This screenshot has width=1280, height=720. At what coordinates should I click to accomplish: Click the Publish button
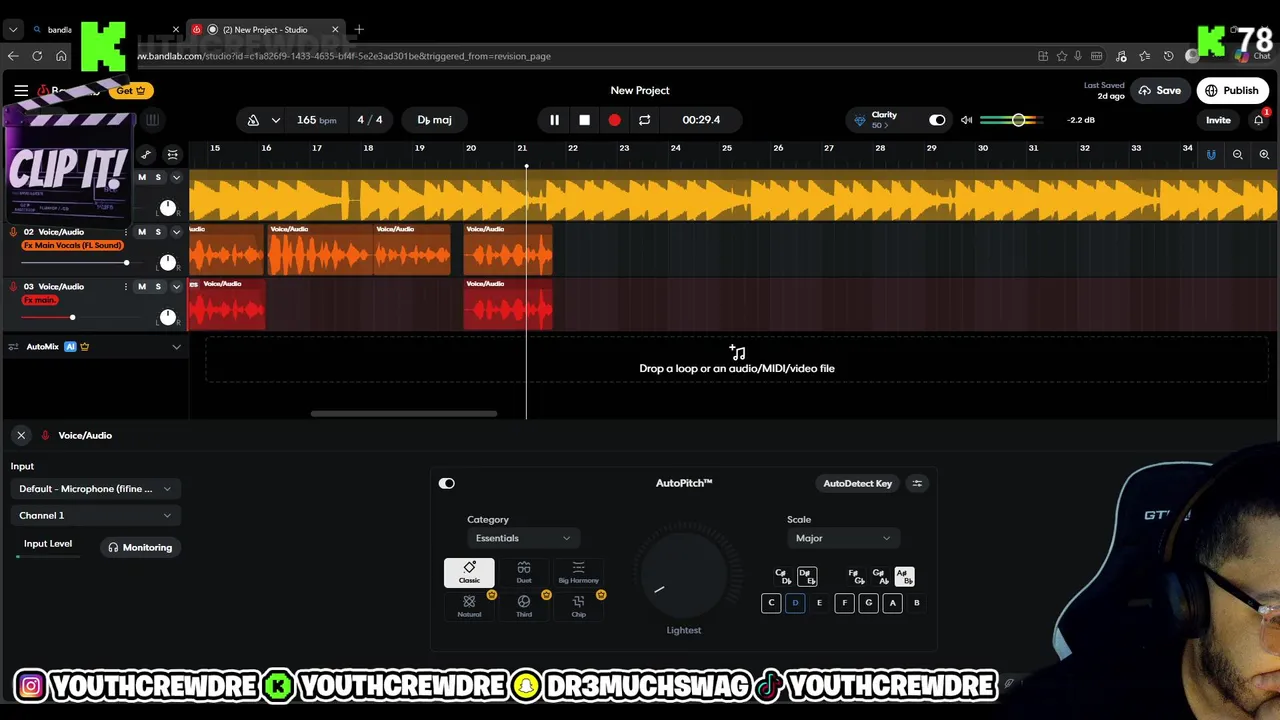click(x=1232, y=90)
